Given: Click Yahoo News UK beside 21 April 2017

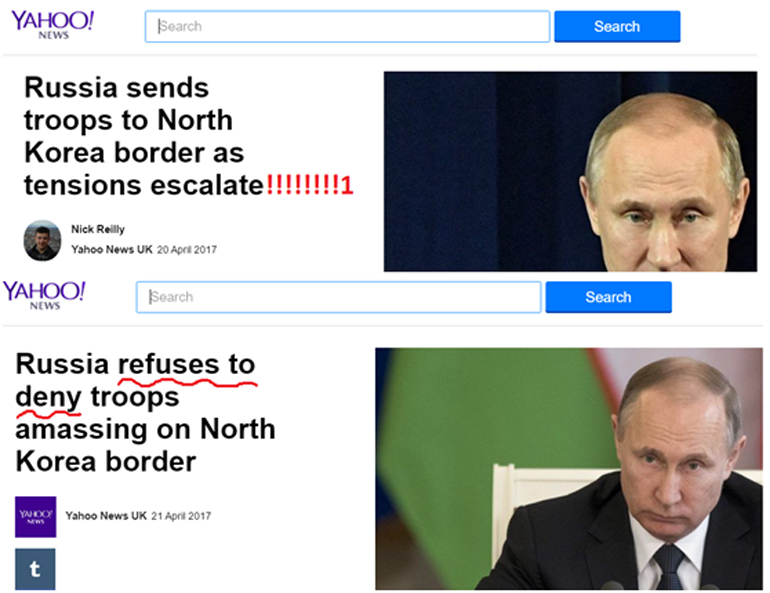Looking at the screenshot, I should tap(106, 515).
